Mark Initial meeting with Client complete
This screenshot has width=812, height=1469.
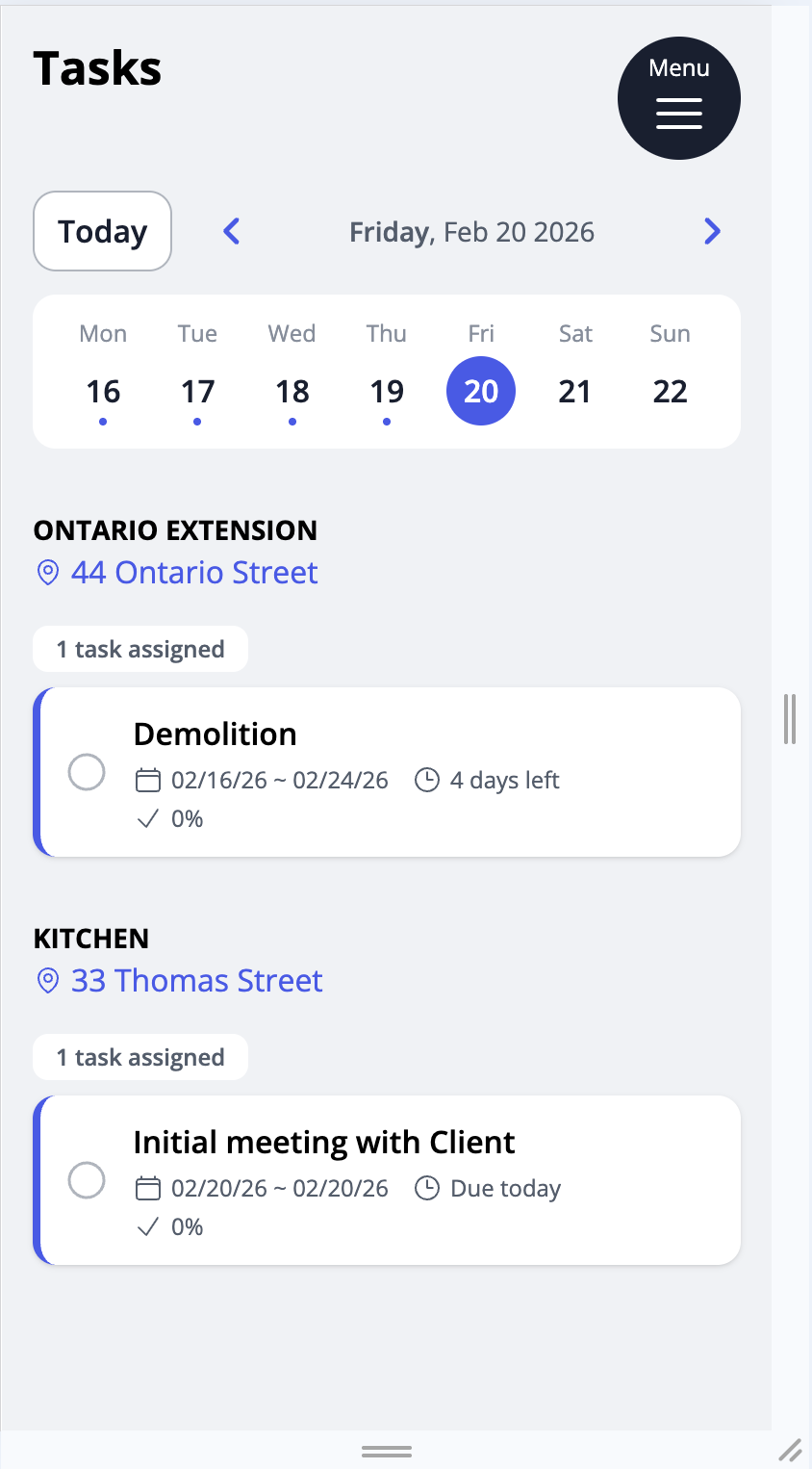click(87, 1180)
